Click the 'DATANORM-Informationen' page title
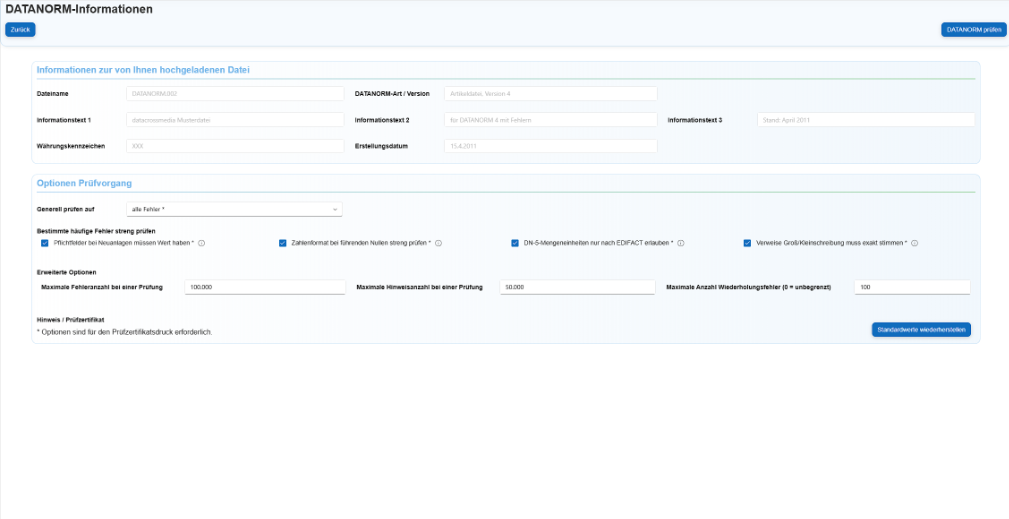The height and width of the screenshot is (519, 1009). 79,10
